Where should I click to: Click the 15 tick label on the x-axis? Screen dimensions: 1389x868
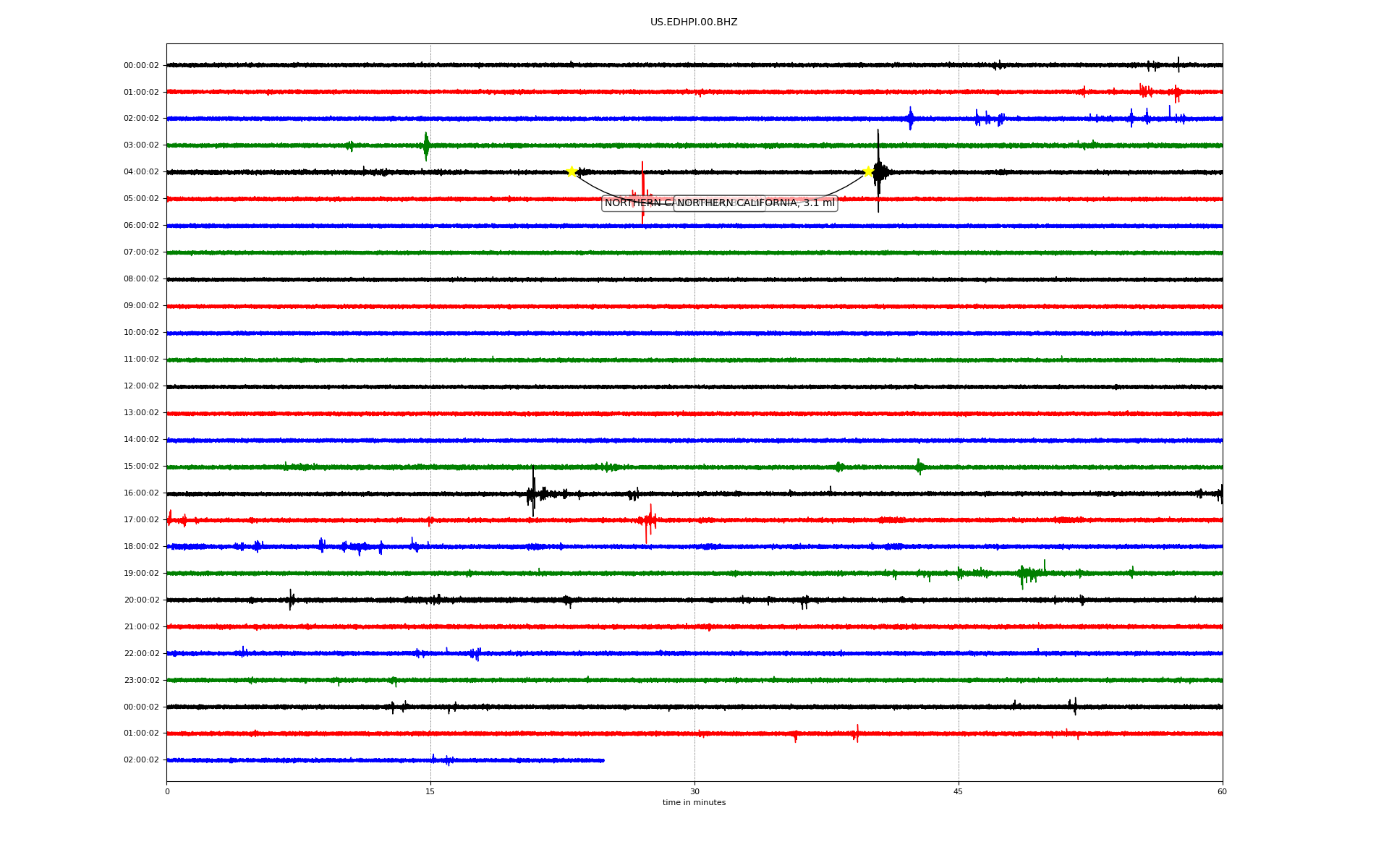(x=430, y=791)
